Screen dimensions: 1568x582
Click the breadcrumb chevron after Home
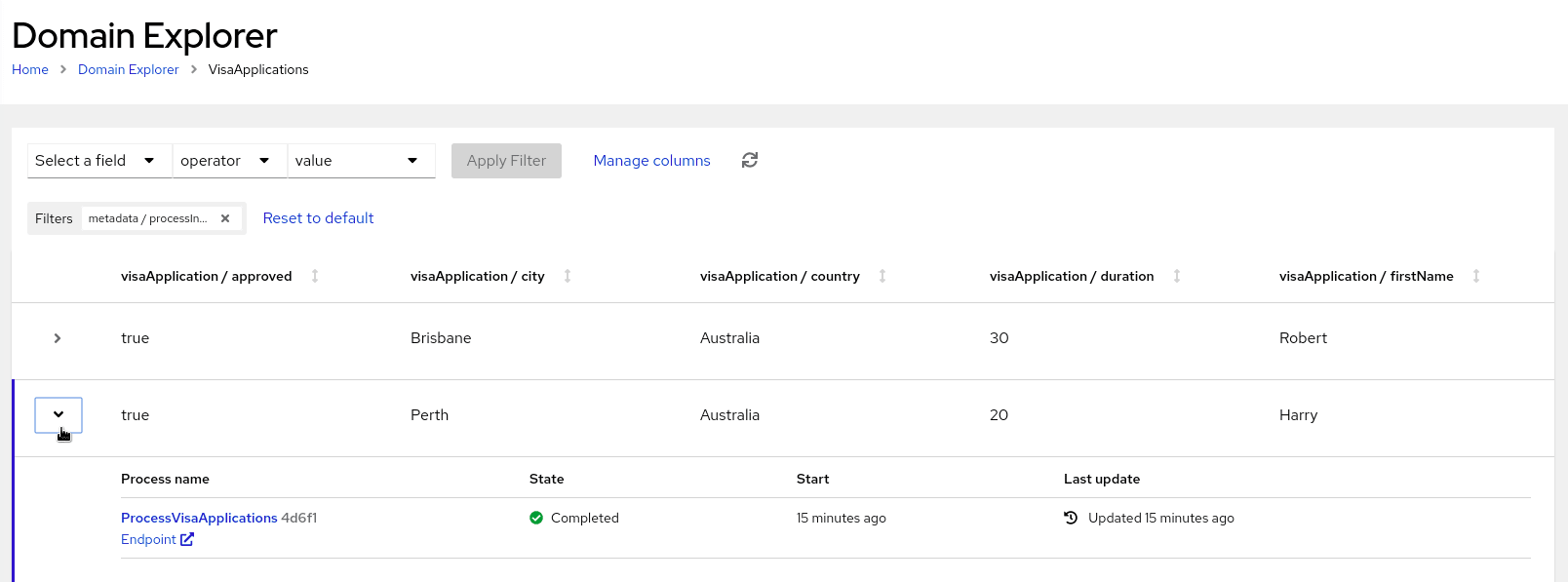tap(63, 69)
